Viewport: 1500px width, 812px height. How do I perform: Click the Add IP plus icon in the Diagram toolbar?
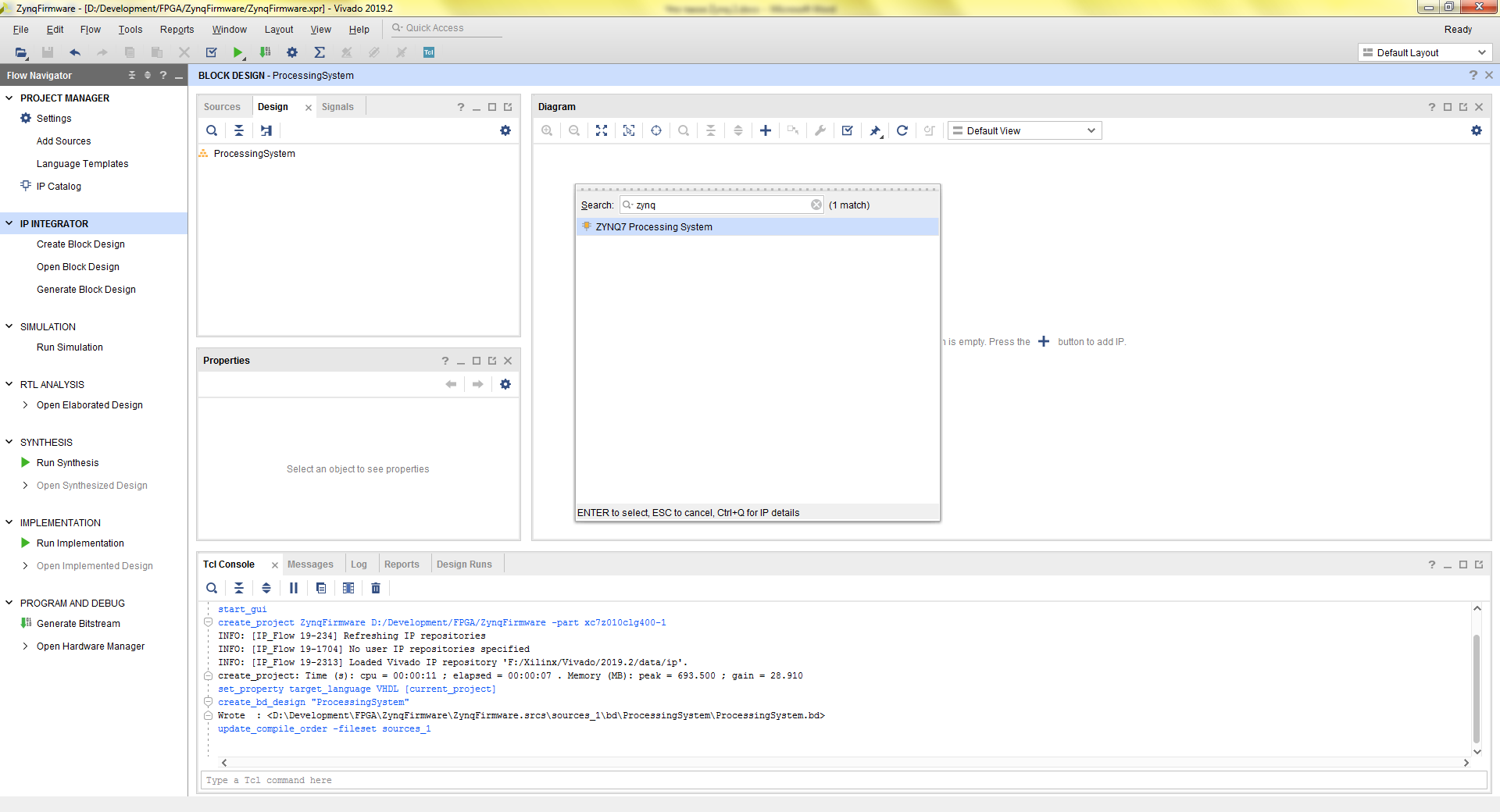click(766, 130)
